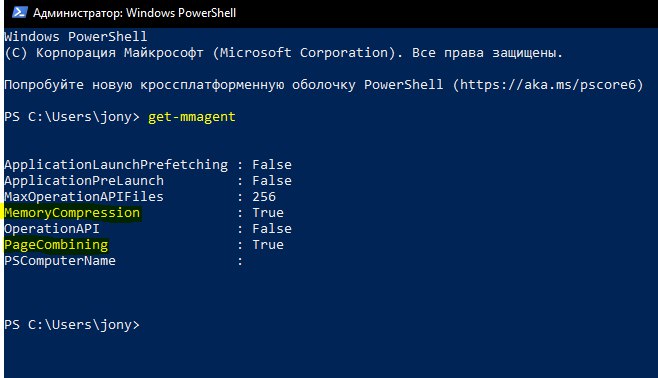Click the True value of PageCombining
Viewport: 658px width, 378px height.
(x=268, y=245)
